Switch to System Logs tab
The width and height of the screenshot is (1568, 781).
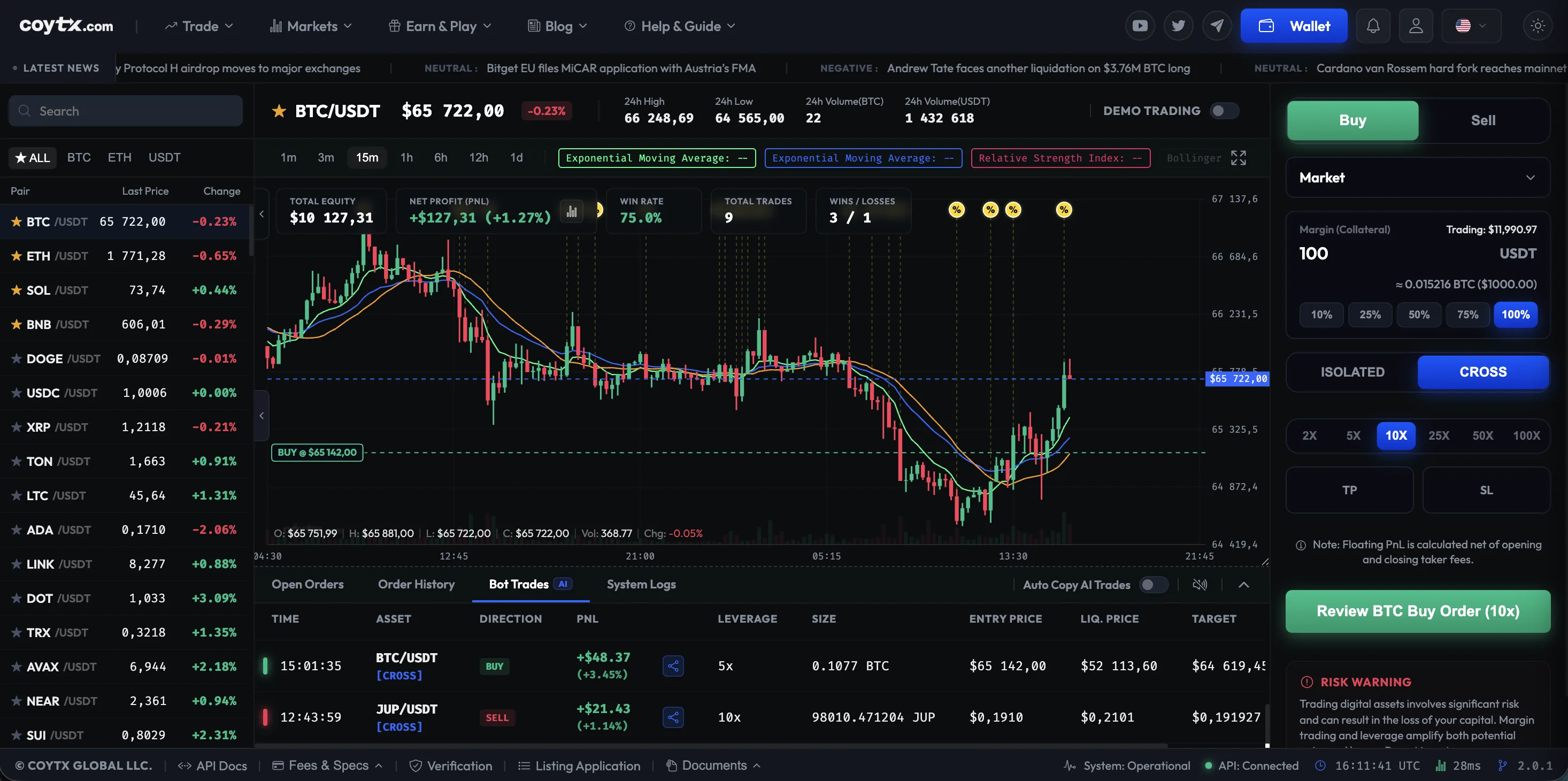pos(641,584)
